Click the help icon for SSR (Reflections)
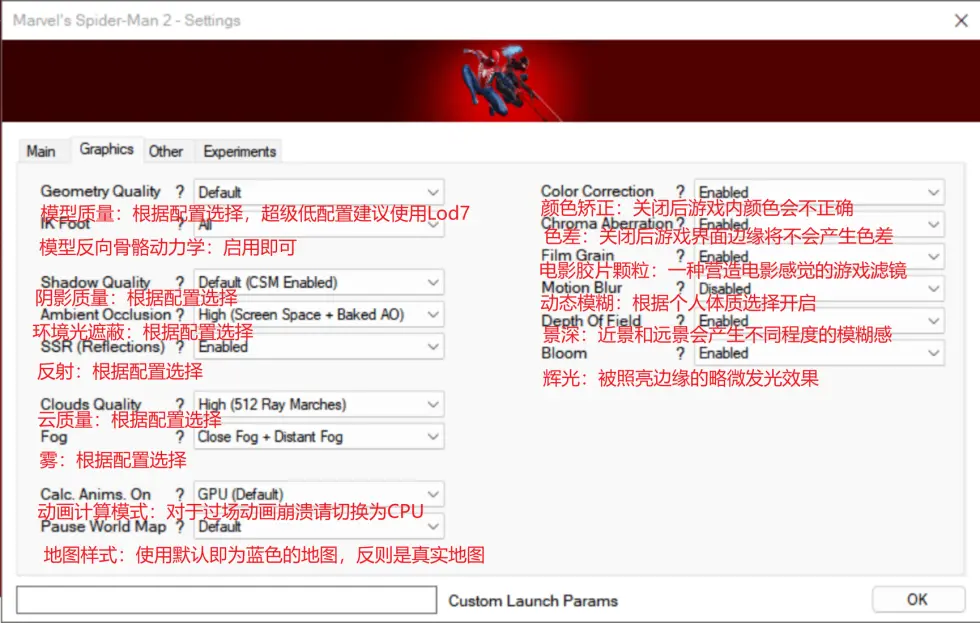The height and width of the screenshot is (623, 980). click(x=180, y=347)
